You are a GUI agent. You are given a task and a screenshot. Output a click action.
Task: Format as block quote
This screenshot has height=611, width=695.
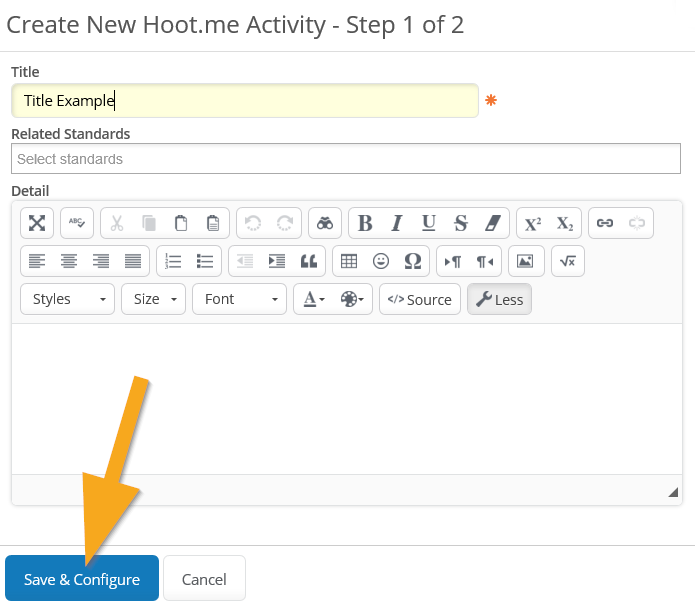point(309,261)
